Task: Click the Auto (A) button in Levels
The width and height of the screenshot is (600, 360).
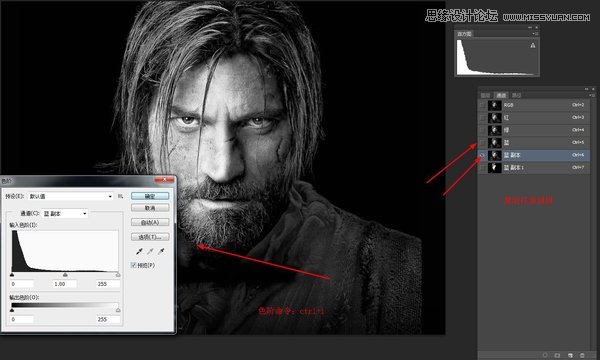Action: tap(150, 222)
